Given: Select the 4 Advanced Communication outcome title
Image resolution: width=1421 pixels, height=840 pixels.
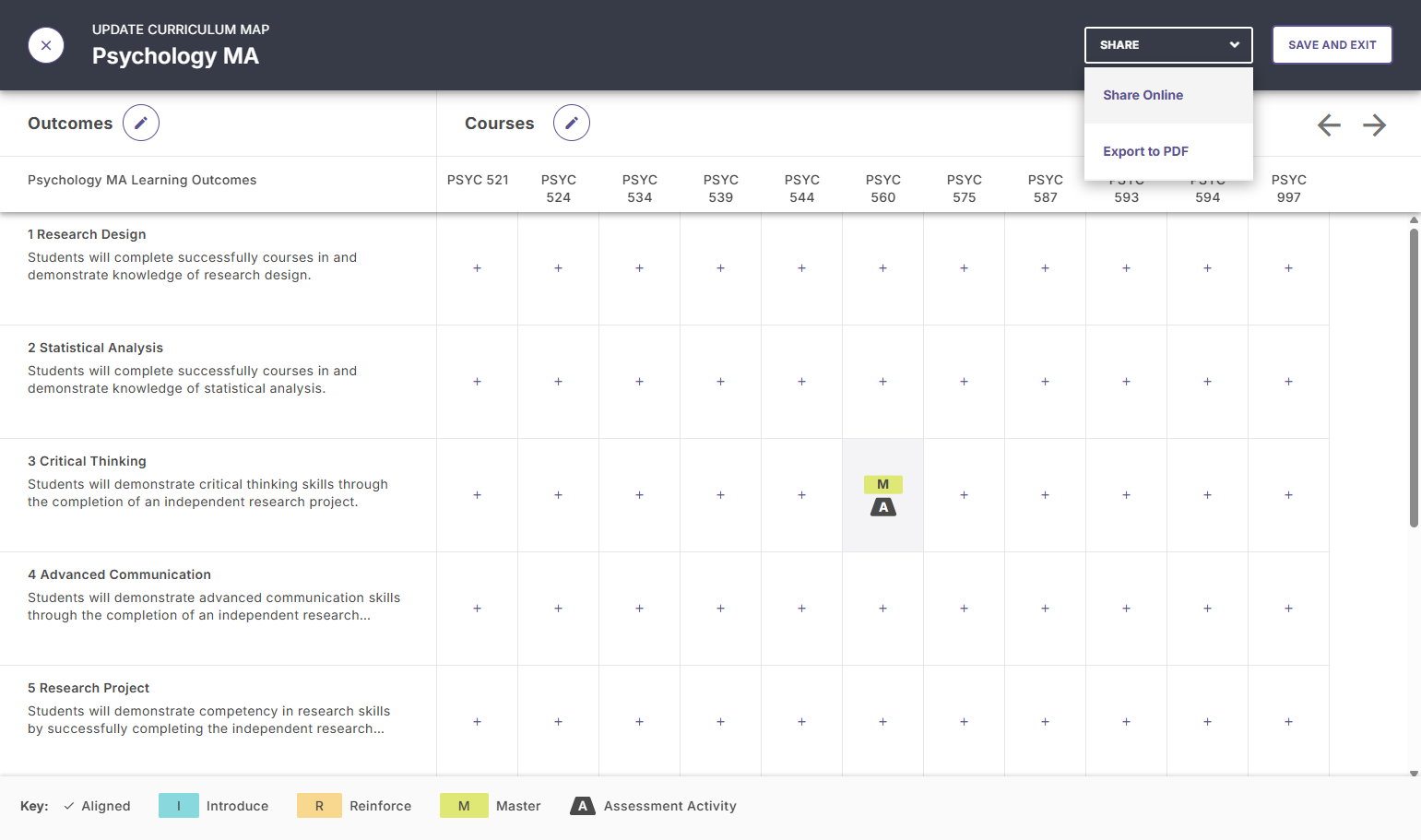Looking at the screenshot, I should pos(119,574).
